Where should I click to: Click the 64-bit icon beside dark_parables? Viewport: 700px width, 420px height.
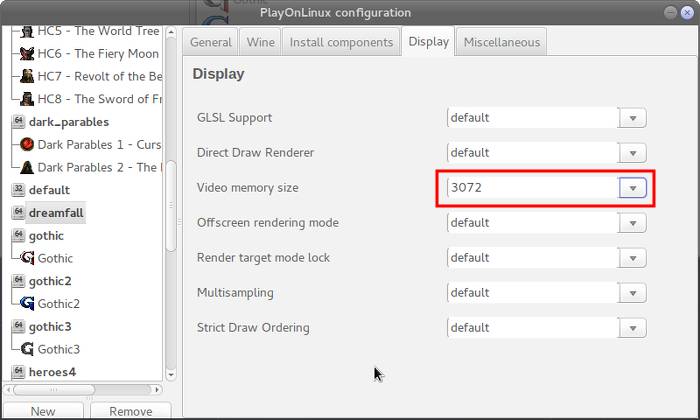click(18, 121)
